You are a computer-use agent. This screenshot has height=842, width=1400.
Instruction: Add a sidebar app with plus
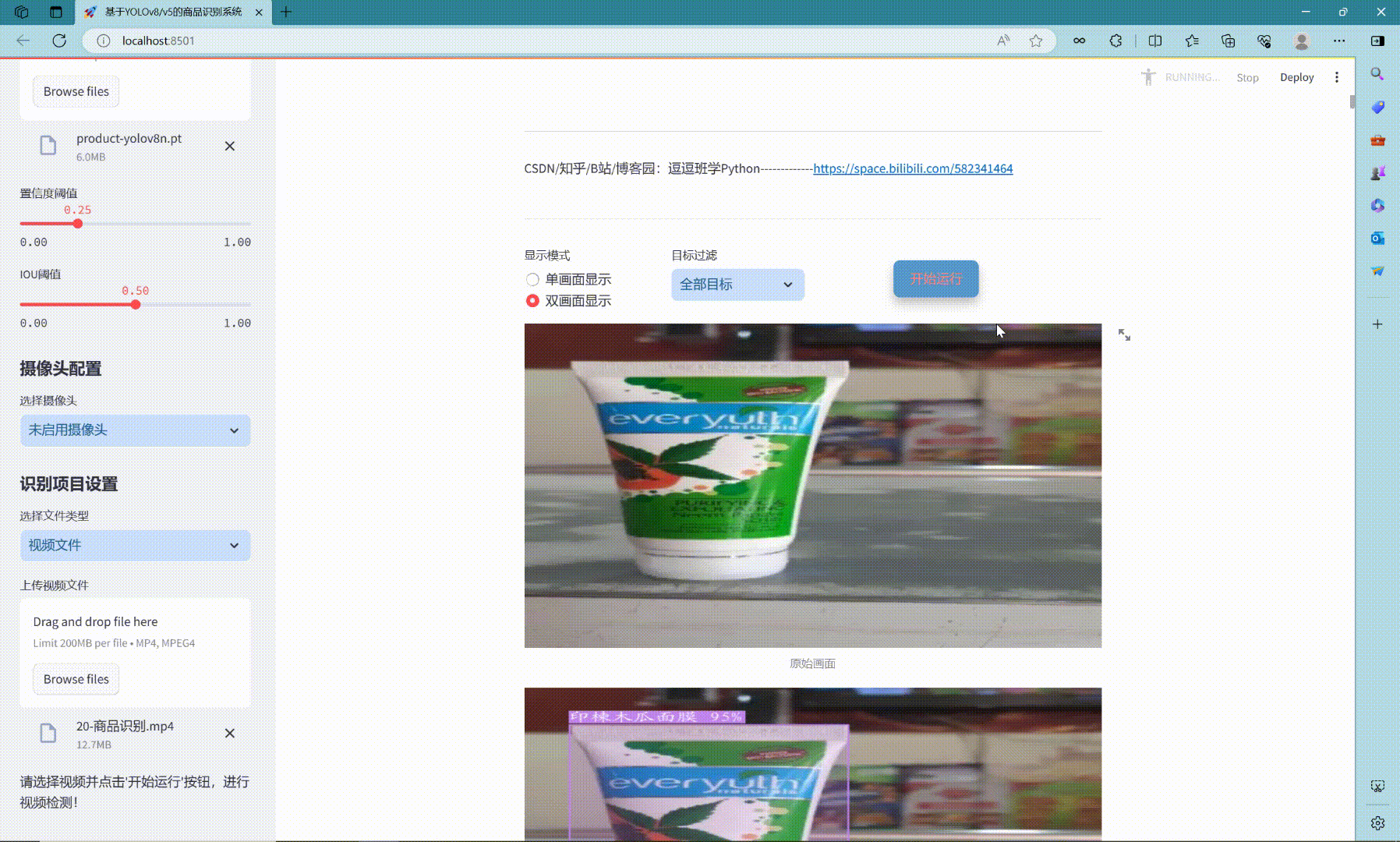click(1377, 324)
